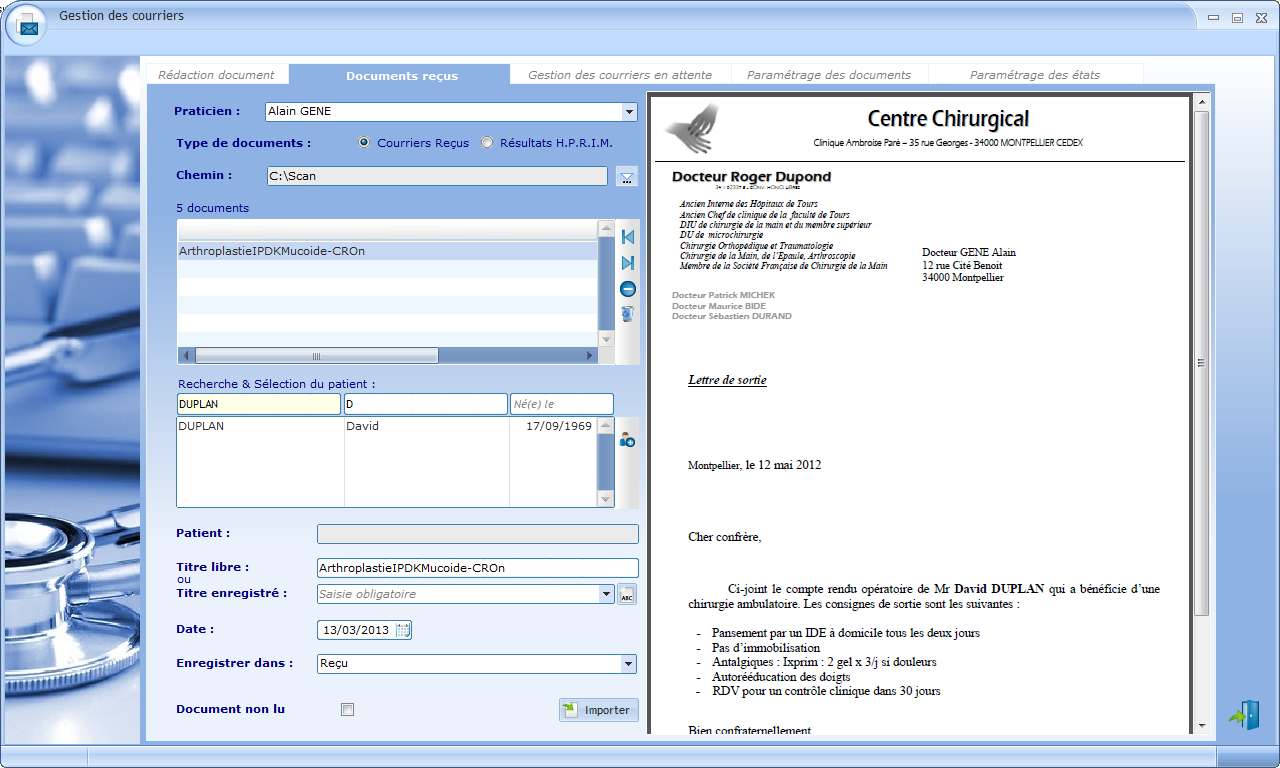Click the browse folder icon beside Chemin
Screen dimensions: 1280x768
click(x=627, y=177)
